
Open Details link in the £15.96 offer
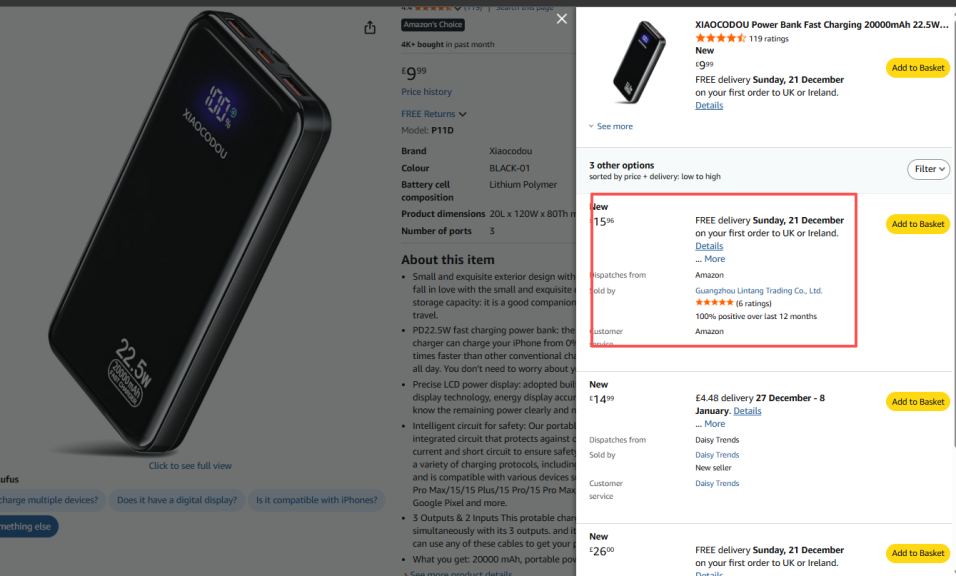709,246
